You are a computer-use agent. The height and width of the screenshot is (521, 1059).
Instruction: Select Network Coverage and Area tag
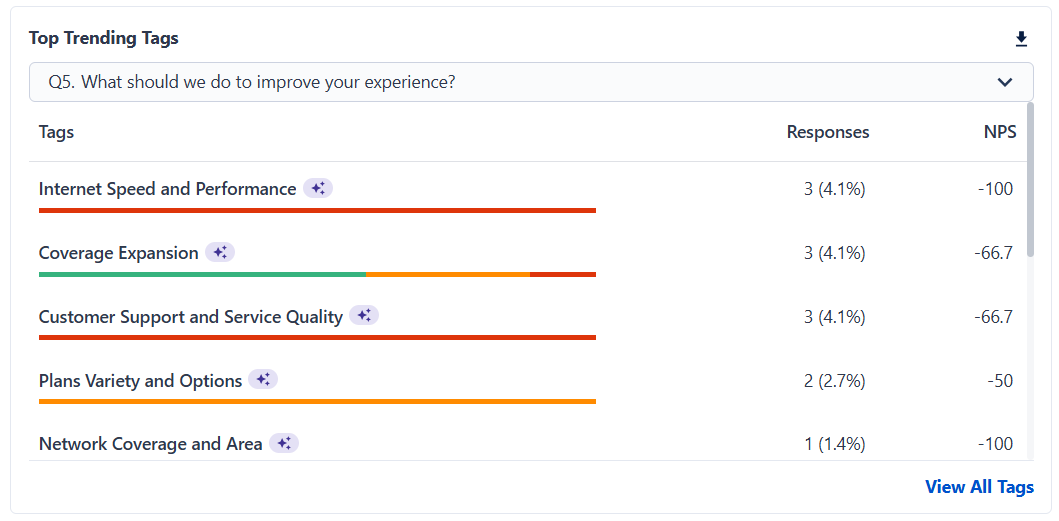click(x=150, y=444)
